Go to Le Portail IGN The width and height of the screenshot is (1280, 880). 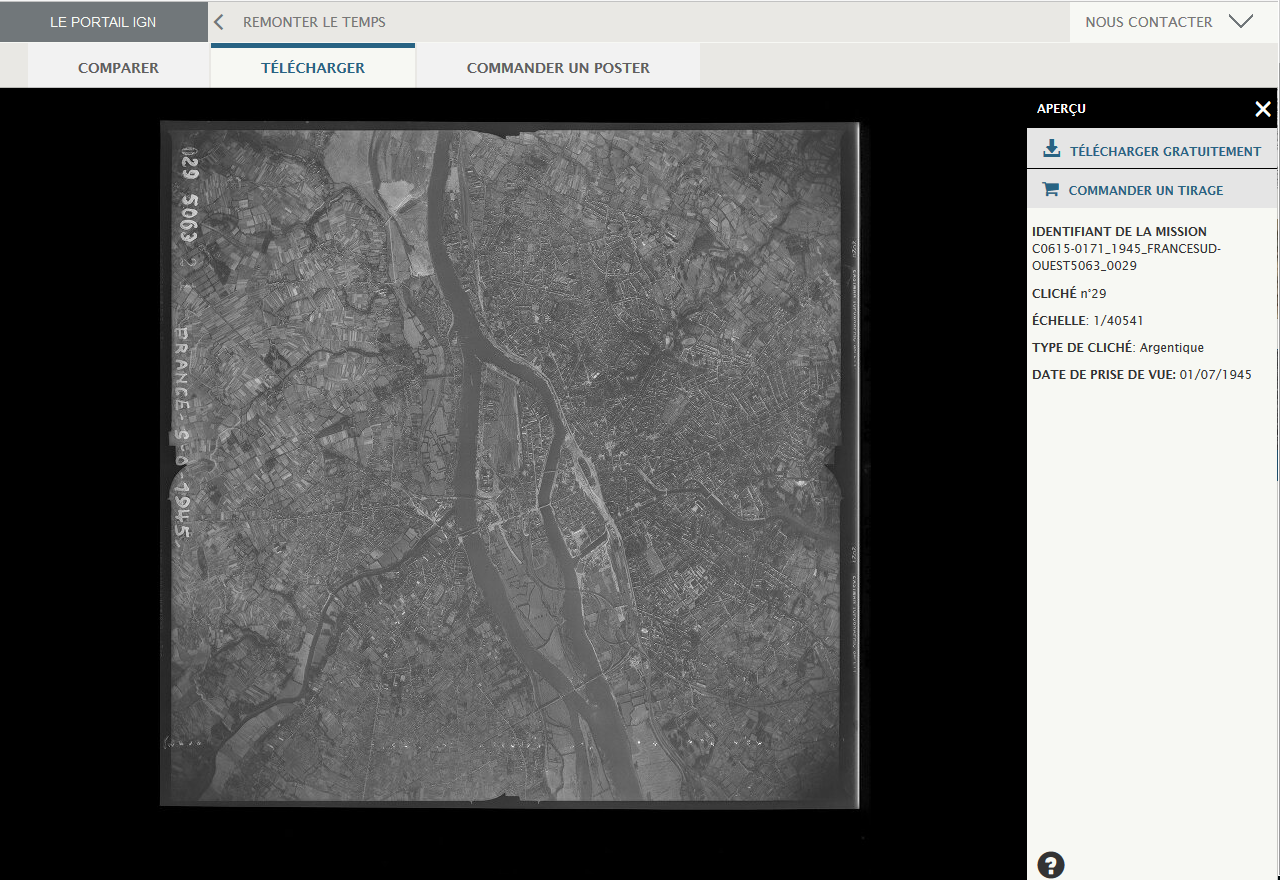103,22
